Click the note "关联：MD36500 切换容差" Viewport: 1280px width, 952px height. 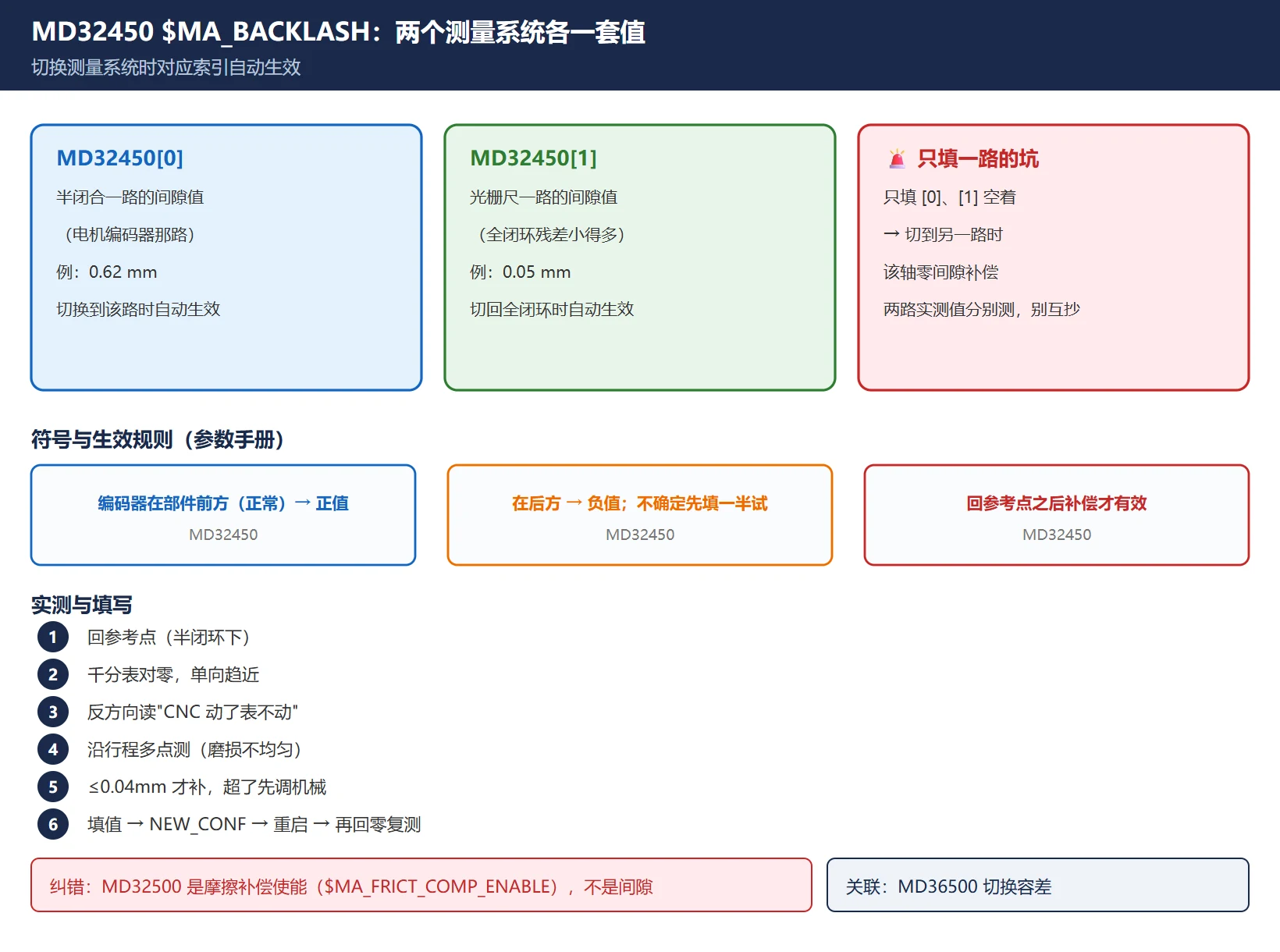pyautogui.click(x=1038, y=885)
